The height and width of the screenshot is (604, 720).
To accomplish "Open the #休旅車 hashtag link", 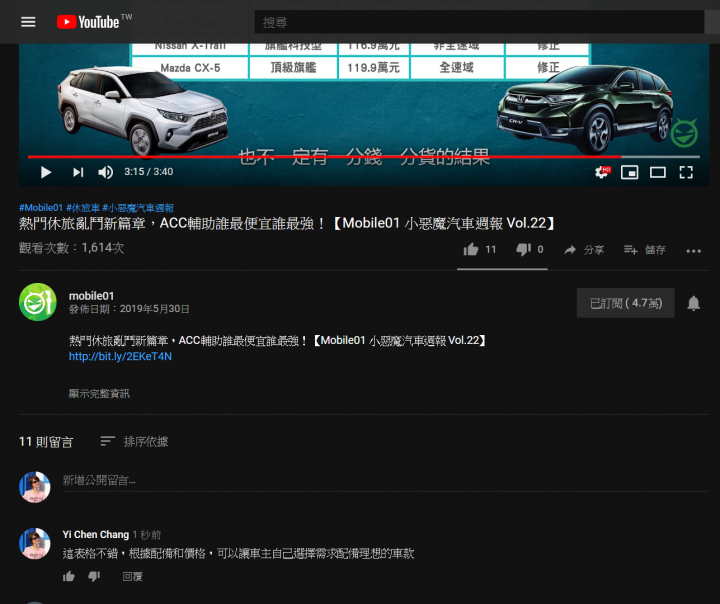I will (83, 208).
